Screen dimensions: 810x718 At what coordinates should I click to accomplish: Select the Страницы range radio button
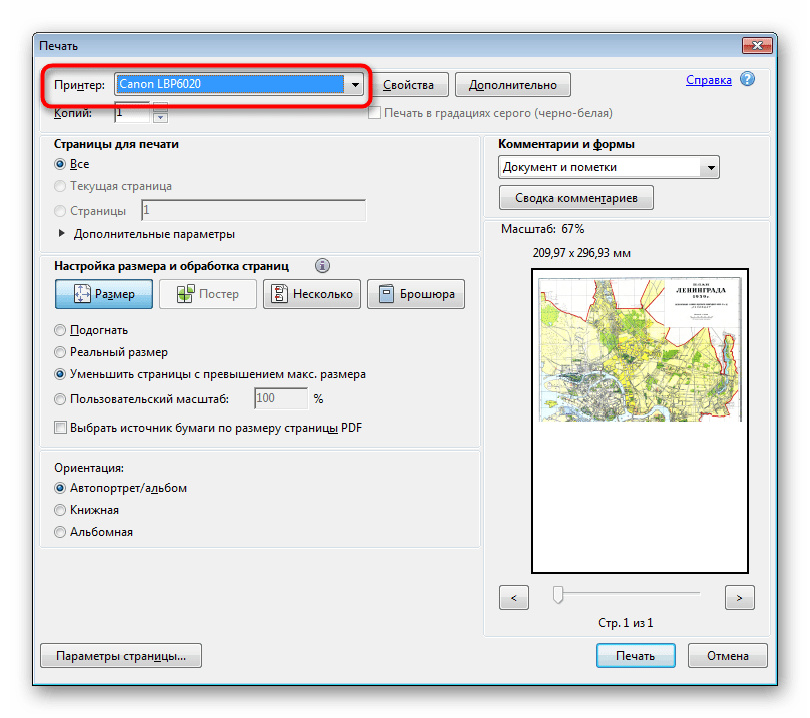[x=60, y=211]
